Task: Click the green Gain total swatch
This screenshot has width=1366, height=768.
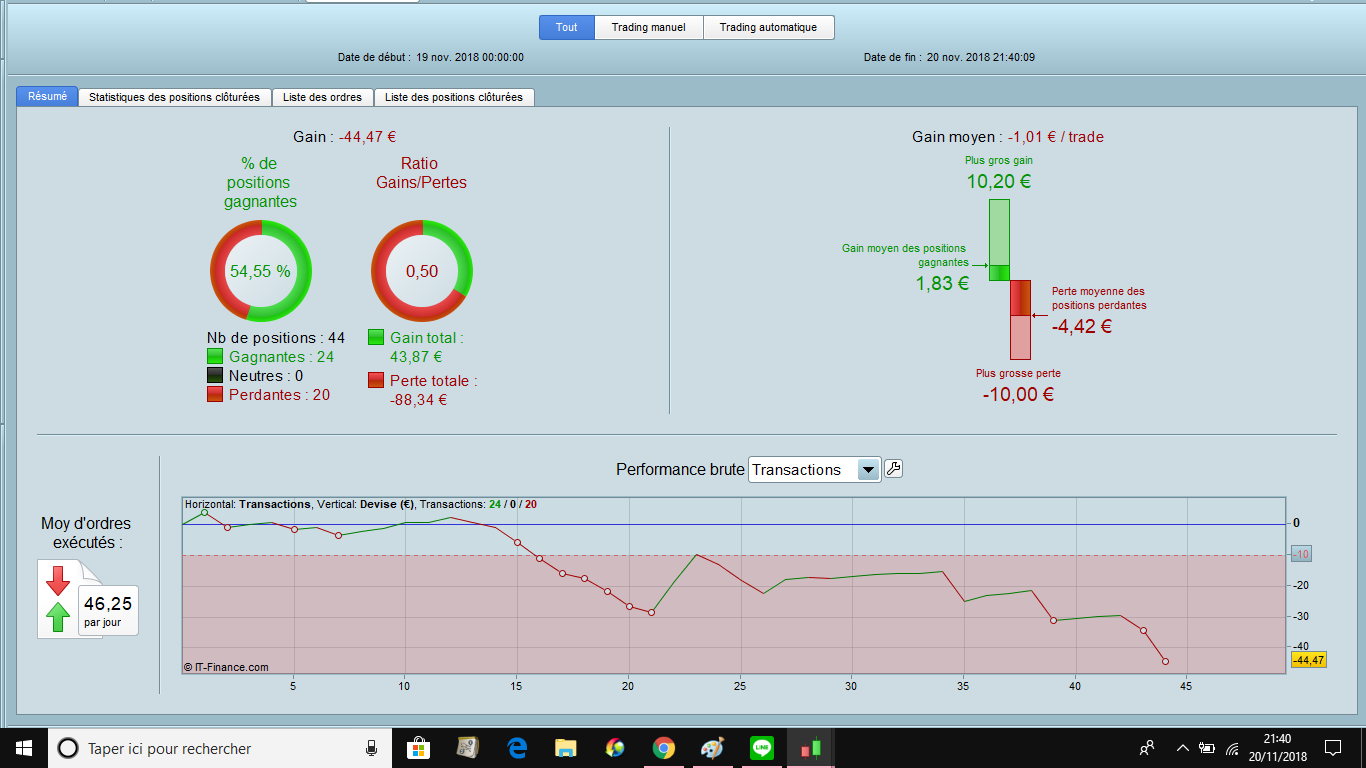Action: 376,338
